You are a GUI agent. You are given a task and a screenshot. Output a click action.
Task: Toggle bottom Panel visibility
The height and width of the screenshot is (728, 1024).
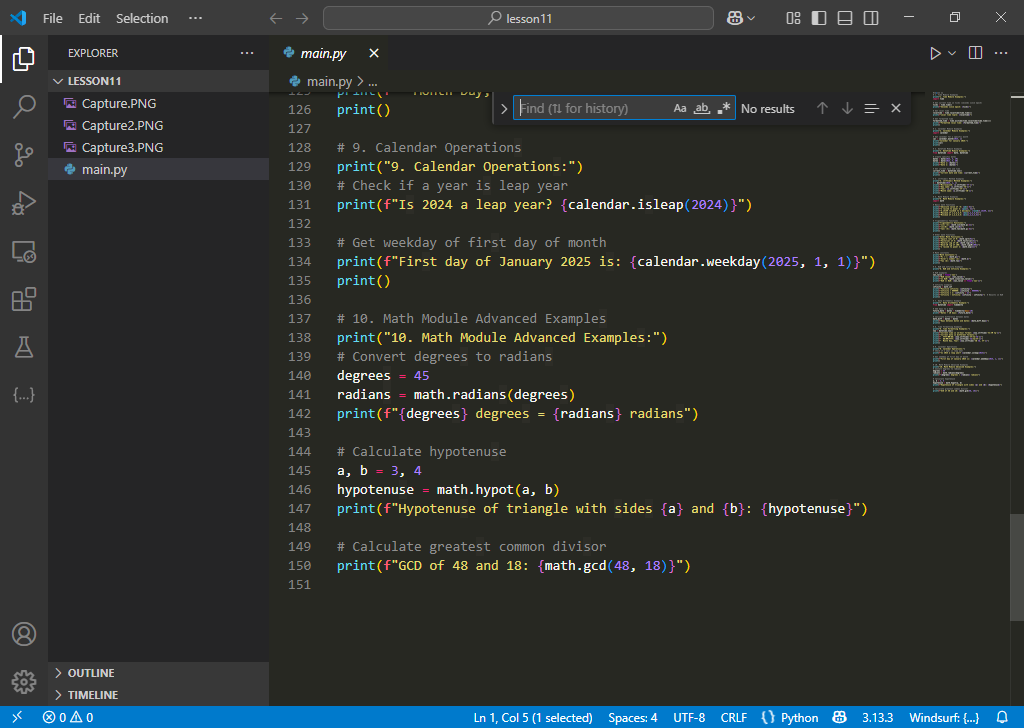coord(845,18)
